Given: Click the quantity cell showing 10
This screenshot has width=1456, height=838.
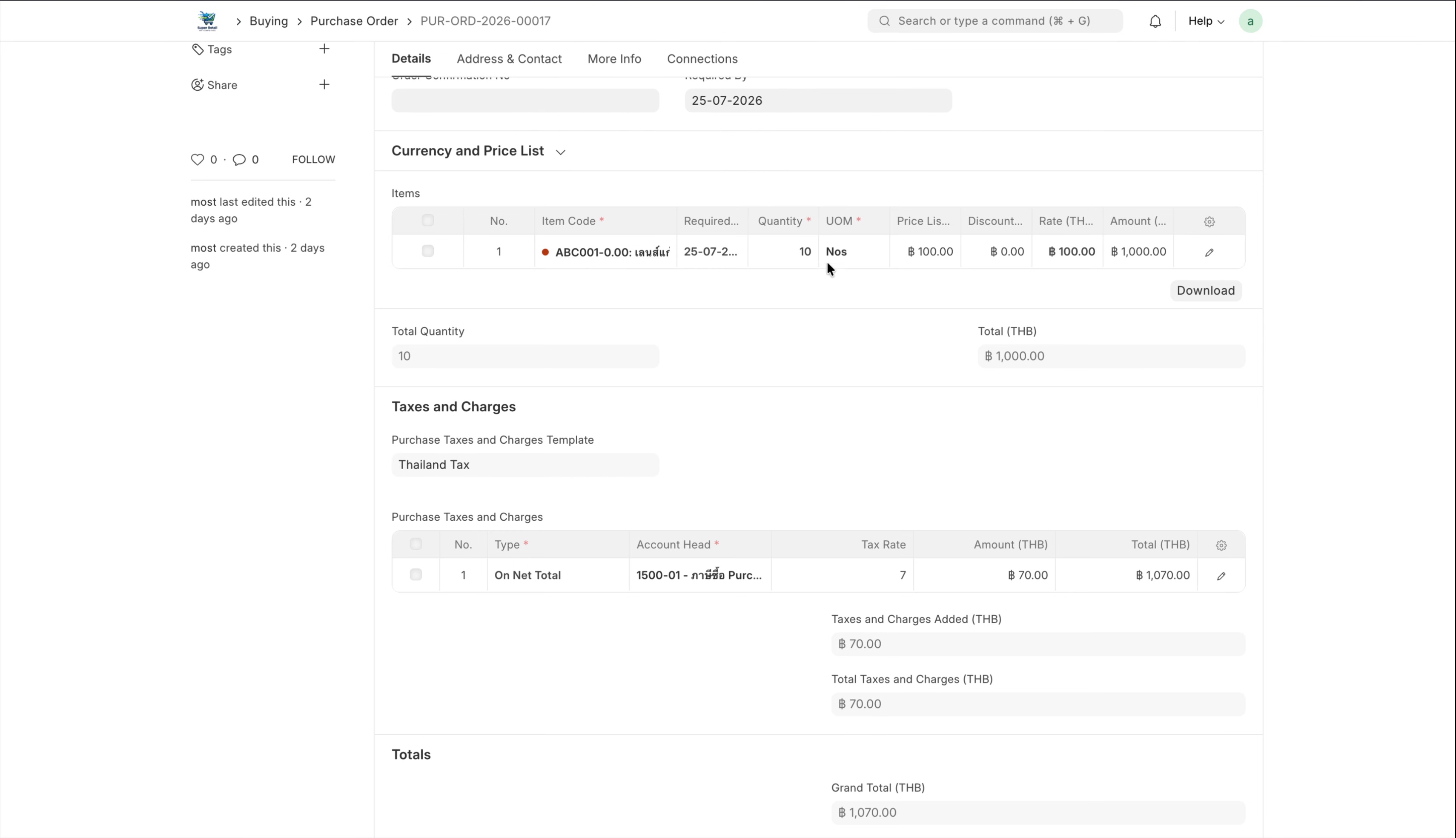Looking at the screenshot, I should pos(783,252).
